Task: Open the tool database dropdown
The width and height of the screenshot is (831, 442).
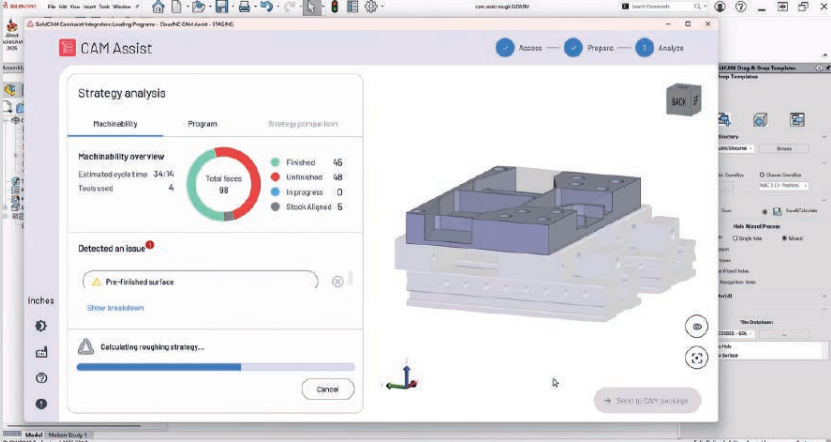Action: pos(735,333)
